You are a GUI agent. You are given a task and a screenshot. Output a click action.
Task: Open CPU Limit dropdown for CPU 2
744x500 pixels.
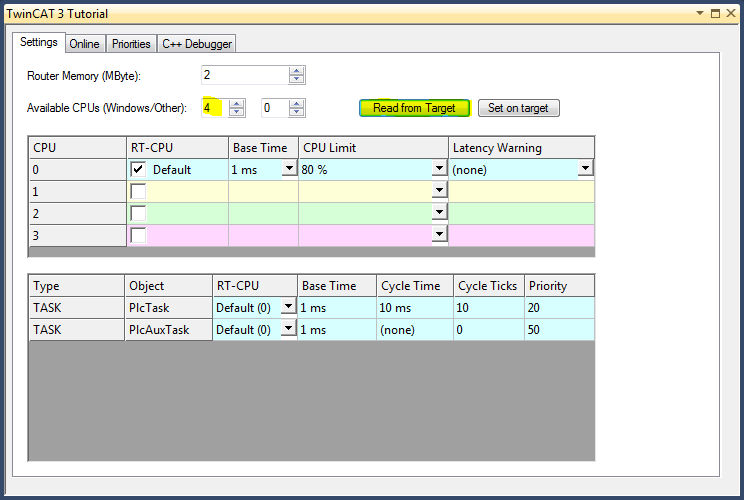tap(439, 212)
